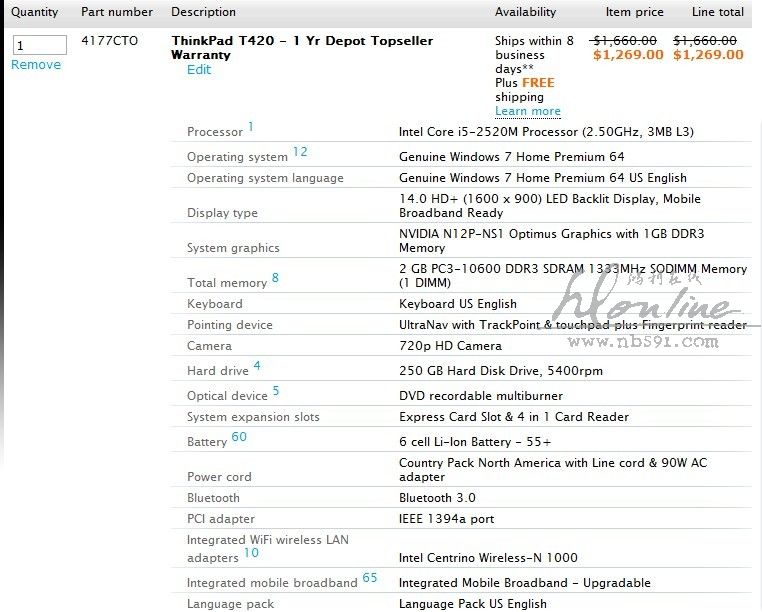Open footnote 10 beside WiFi adapters
Image resolution: width=762 pixels, height=612 pixels.
251,553
